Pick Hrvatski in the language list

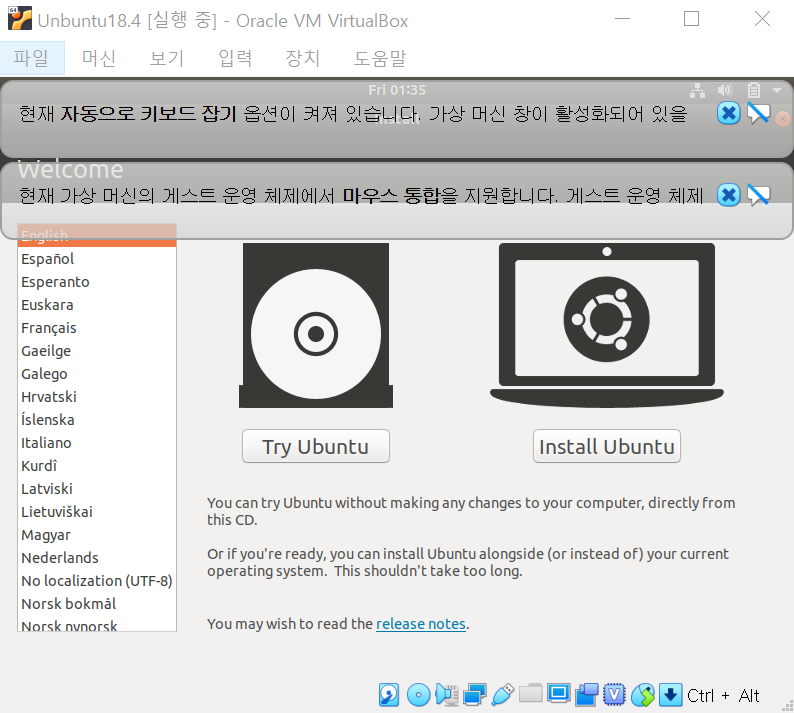[97, 397]
